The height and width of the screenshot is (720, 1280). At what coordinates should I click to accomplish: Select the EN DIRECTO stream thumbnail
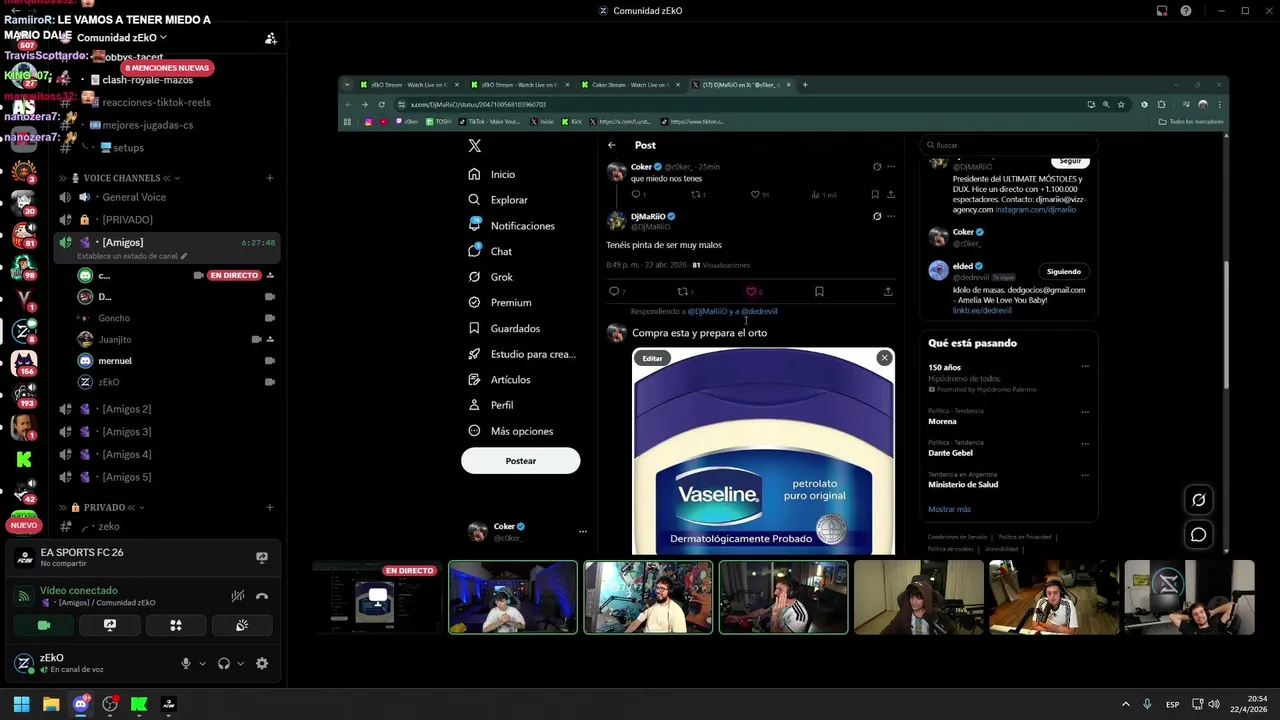point(377,597)
